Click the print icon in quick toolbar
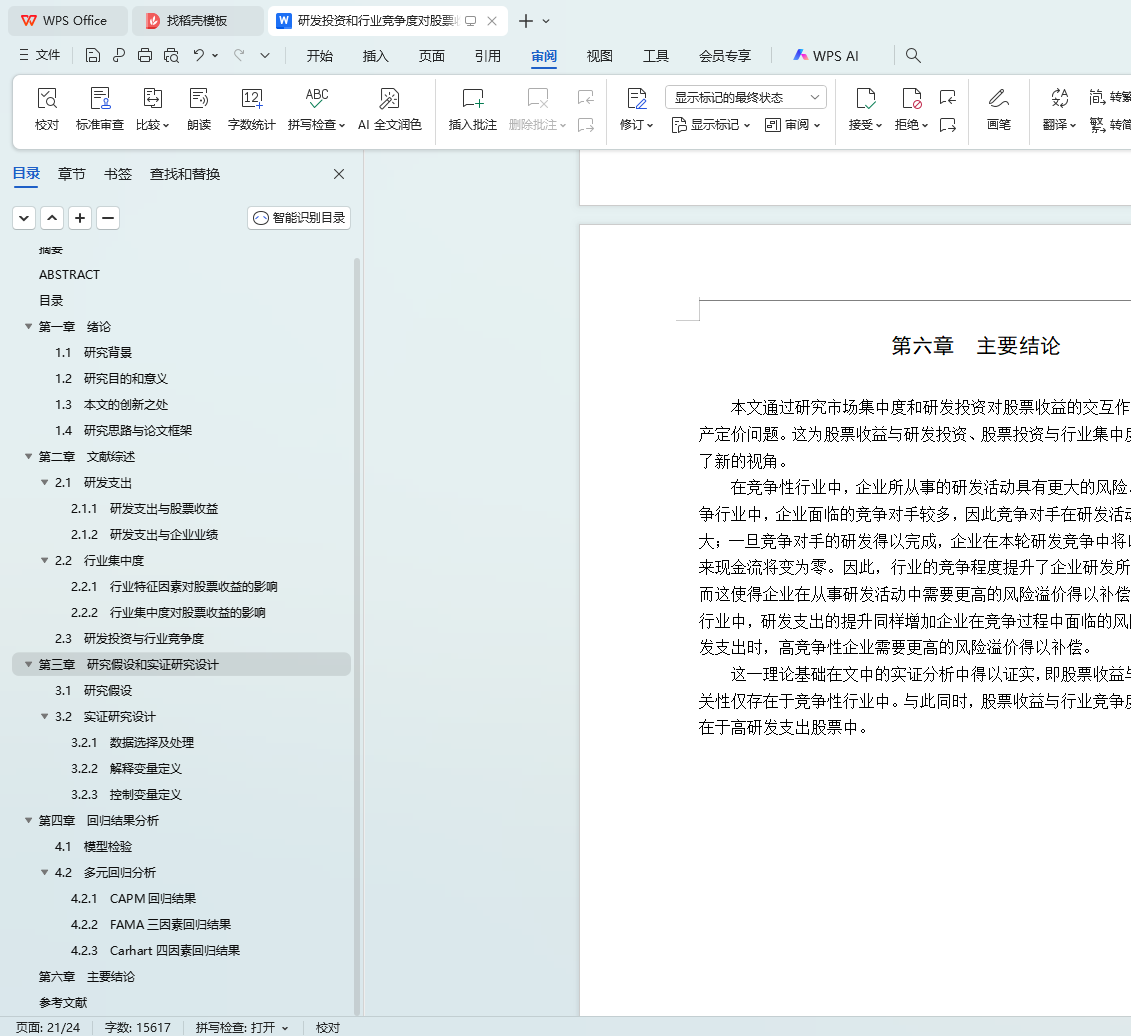 coord(145,56)
